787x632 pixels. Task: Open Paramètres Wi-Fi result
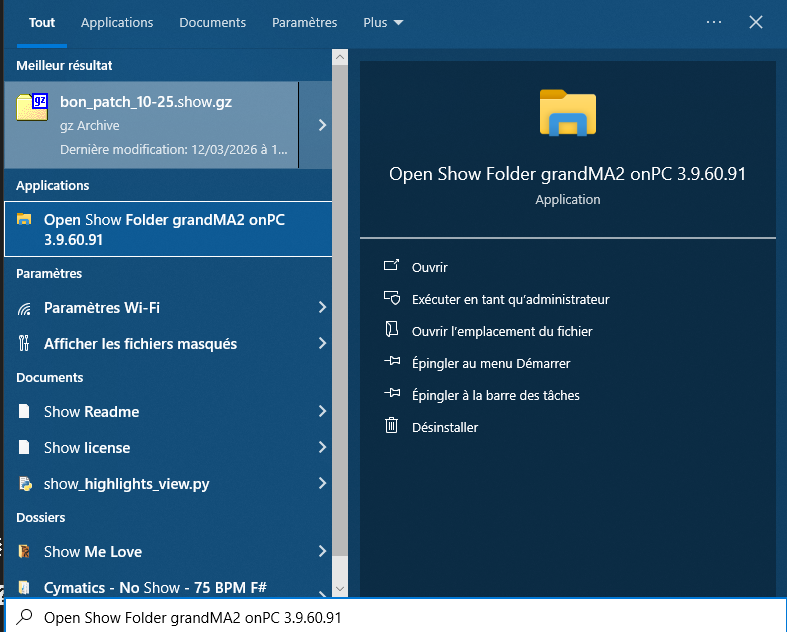coord(168,308)
